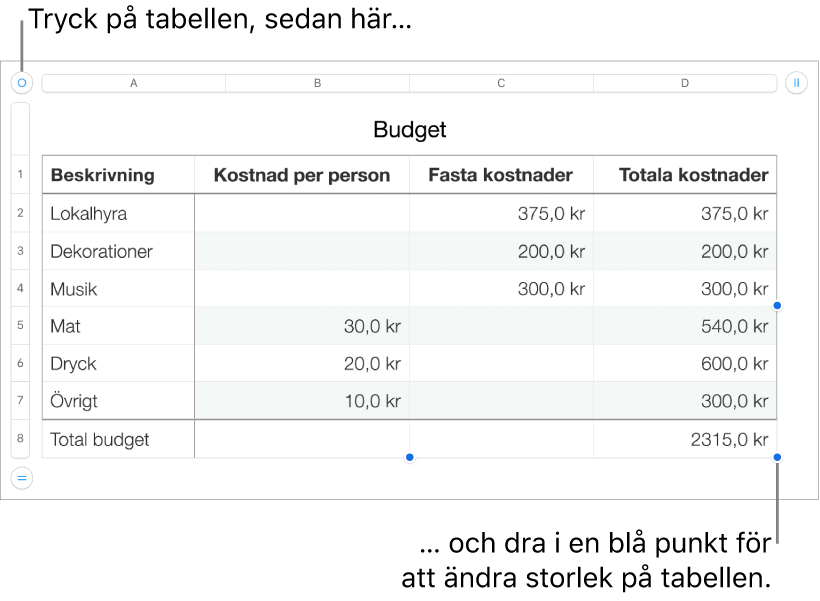This screenshot has width=820, height=601.
Task: Select Dekorationer total cost 200,0 kr
Action: tap(685, 251)
